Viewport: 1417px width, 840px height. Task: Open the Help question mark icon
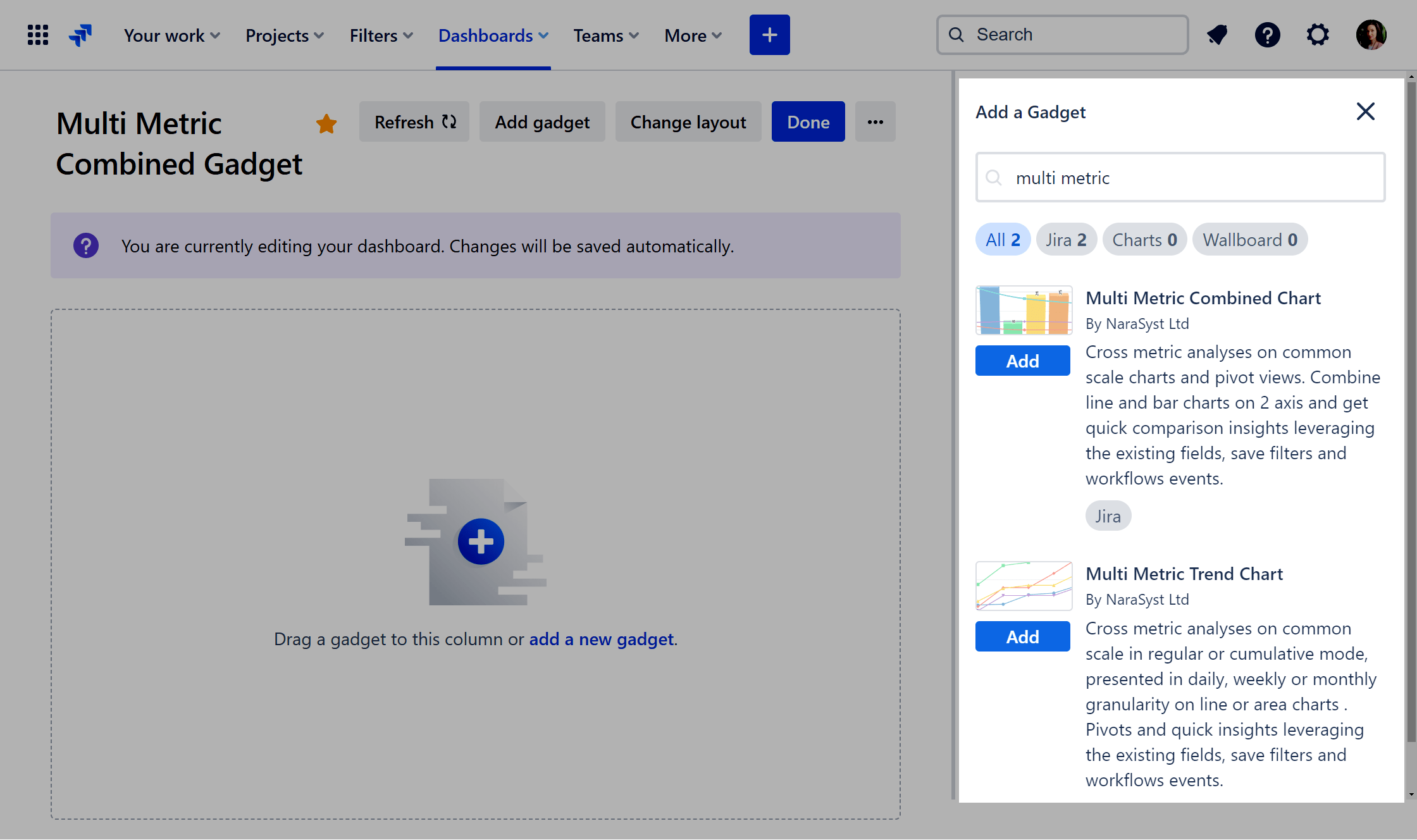[x=1267, y=35]
